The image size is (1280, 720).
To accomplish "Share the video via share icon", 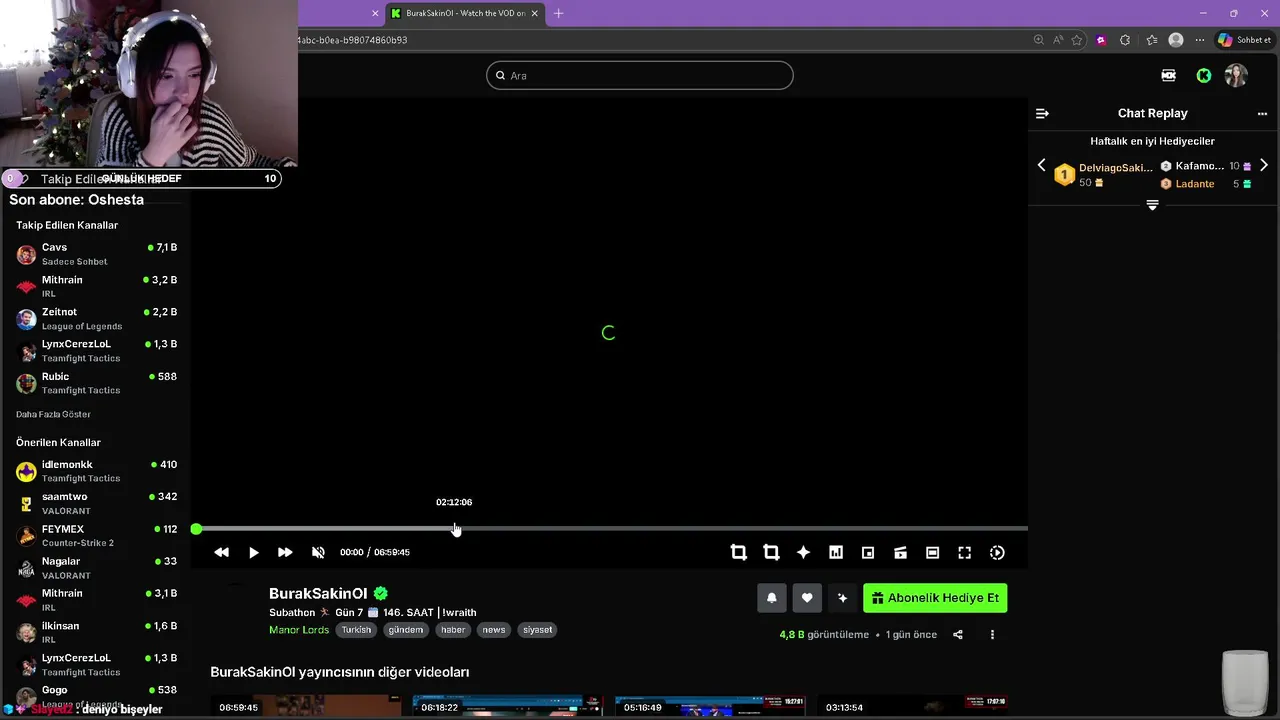I will click(x=958, y=634).
